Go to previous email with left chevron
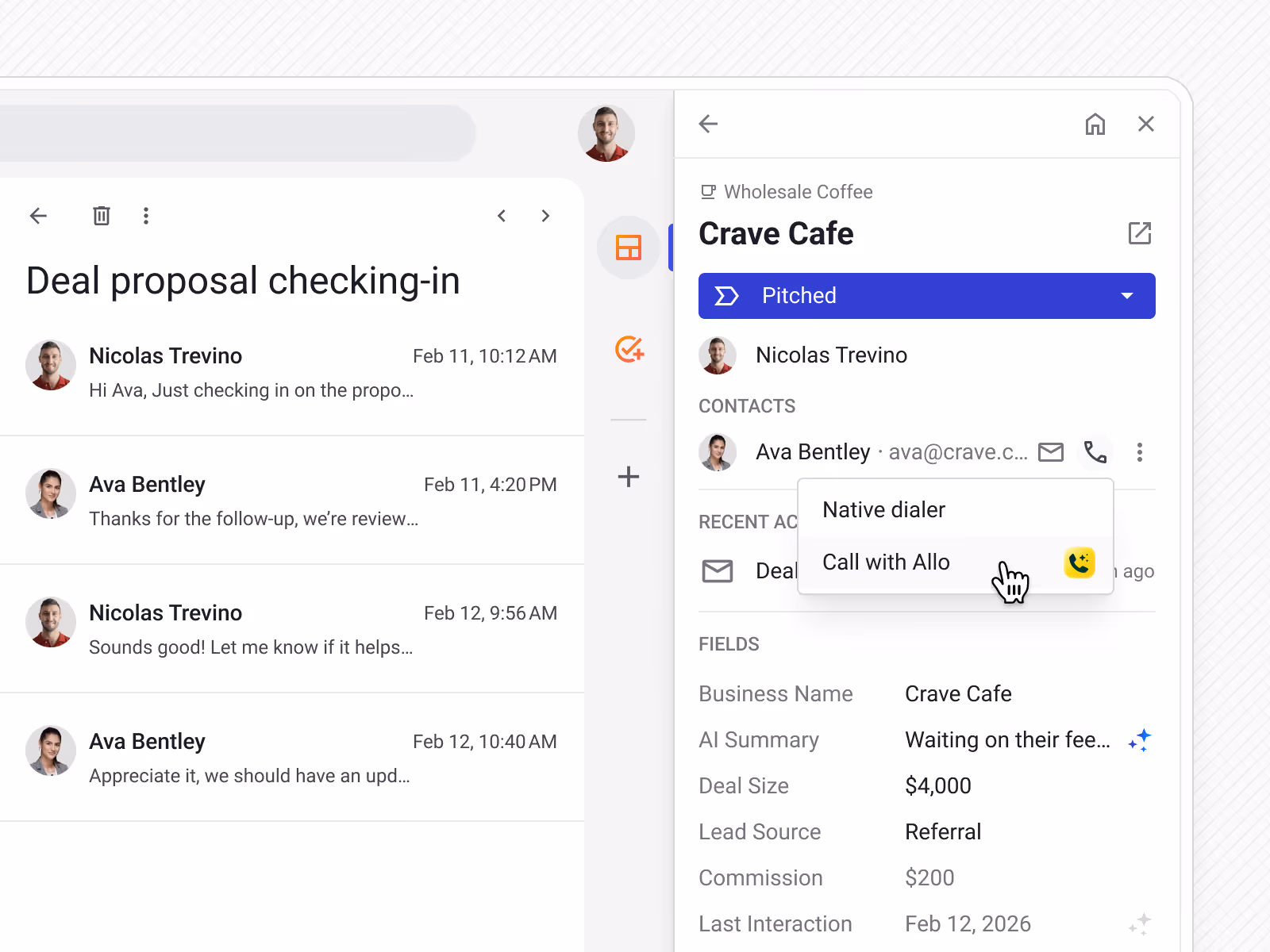 click(x=502, y=216)
